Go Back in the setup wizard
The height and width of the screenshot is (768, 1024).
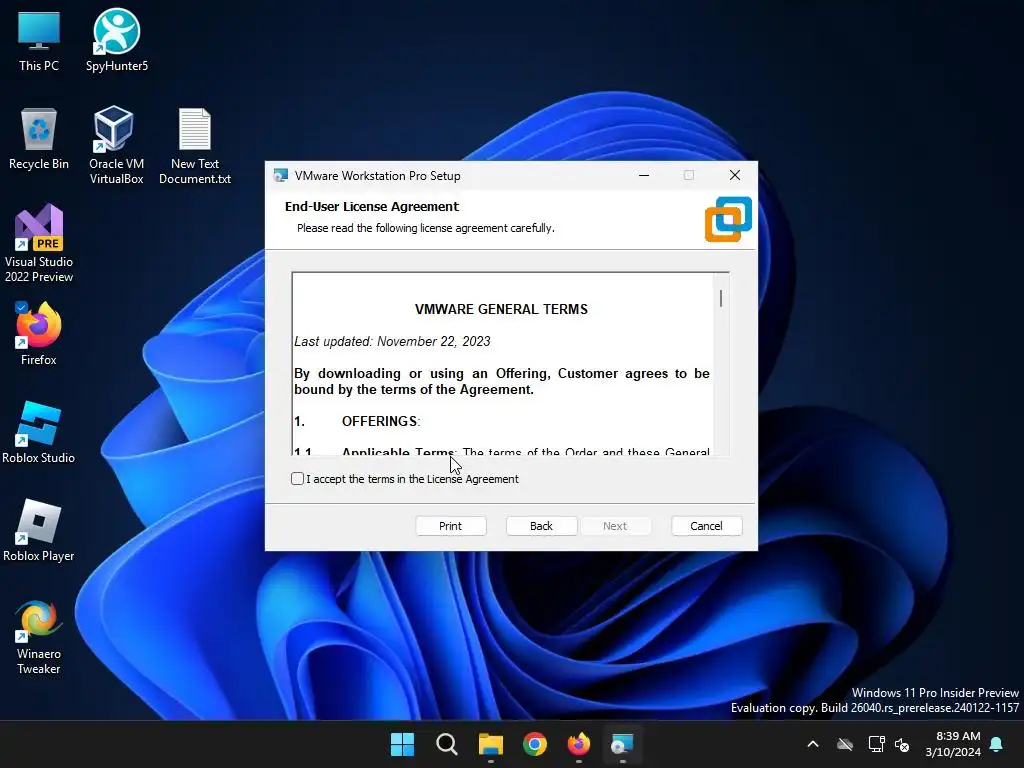pos(541,526)
